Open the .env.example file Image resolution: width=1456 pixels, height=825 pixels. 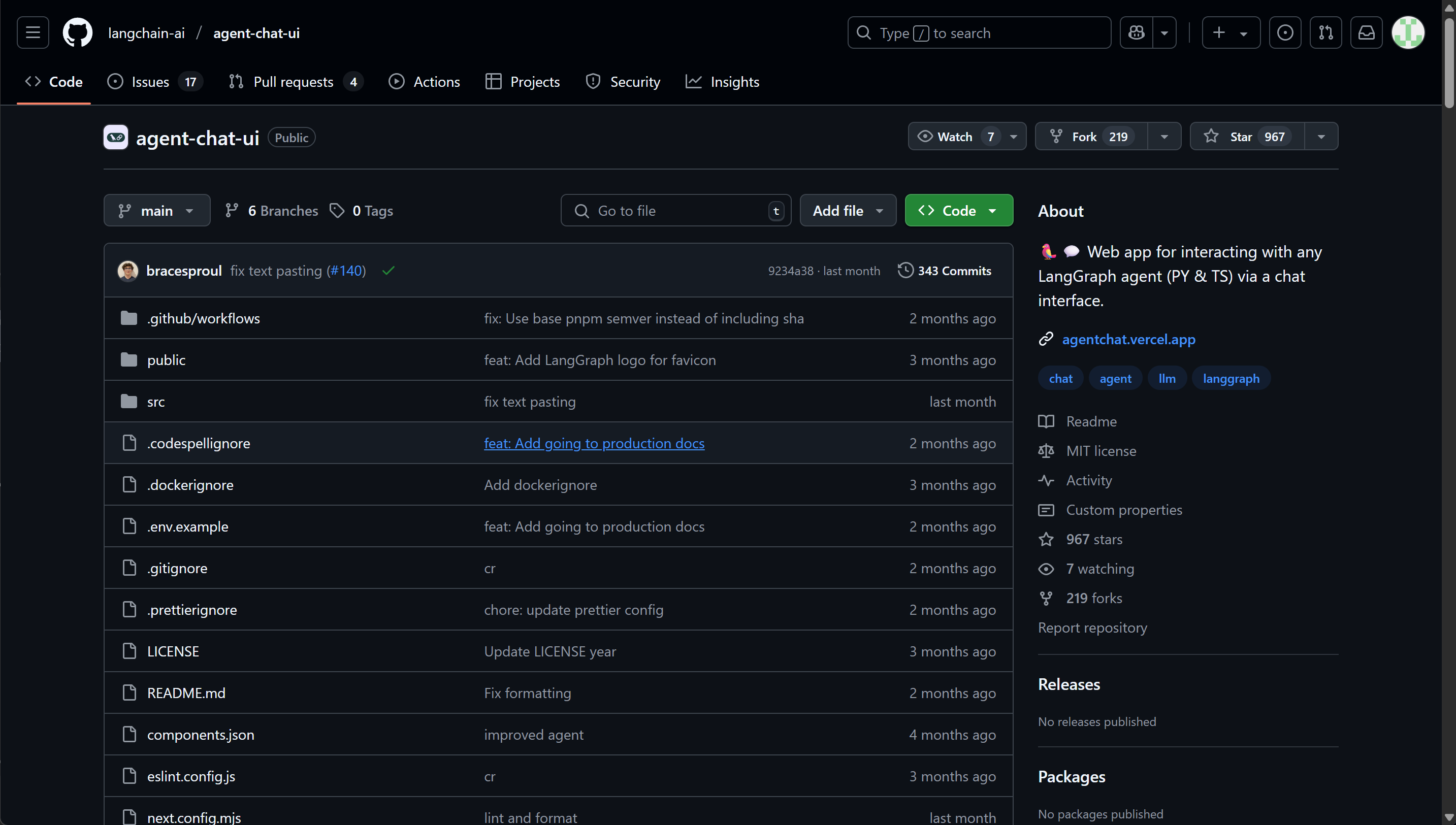tap(187, 526)
